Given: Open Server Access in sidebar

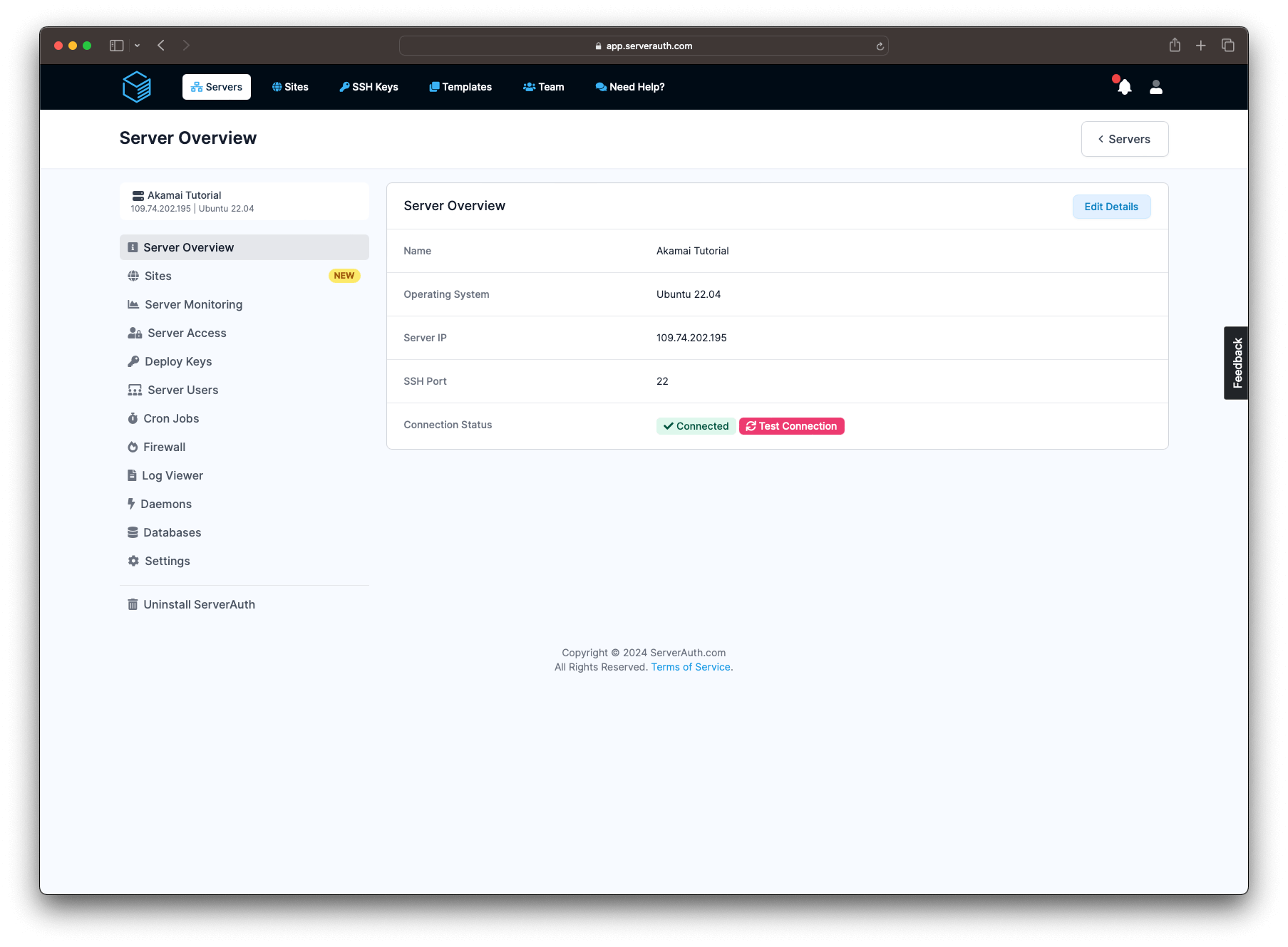Looking at the screenshot, I should pyautogui.click(x=244, y=333).
